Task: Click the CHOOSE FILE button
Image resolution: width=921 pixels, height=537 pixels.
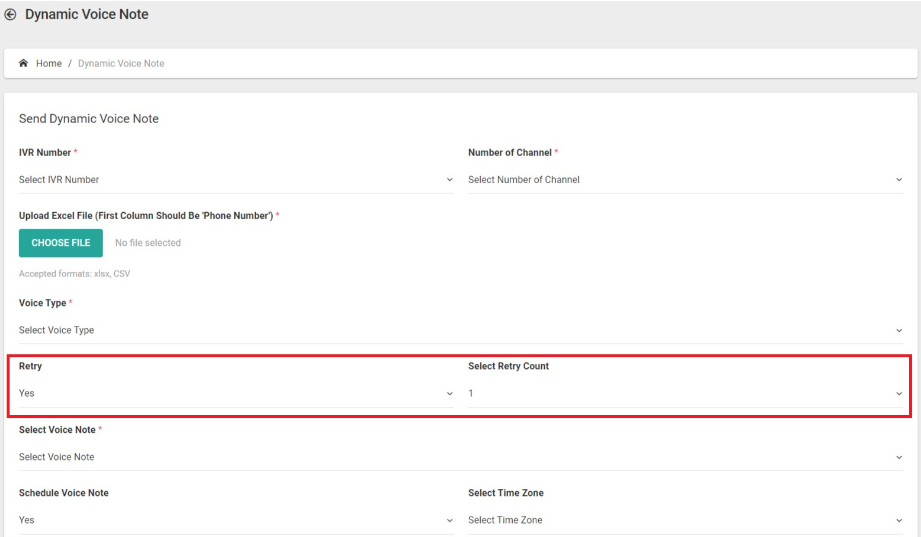Action: (60, 243)
